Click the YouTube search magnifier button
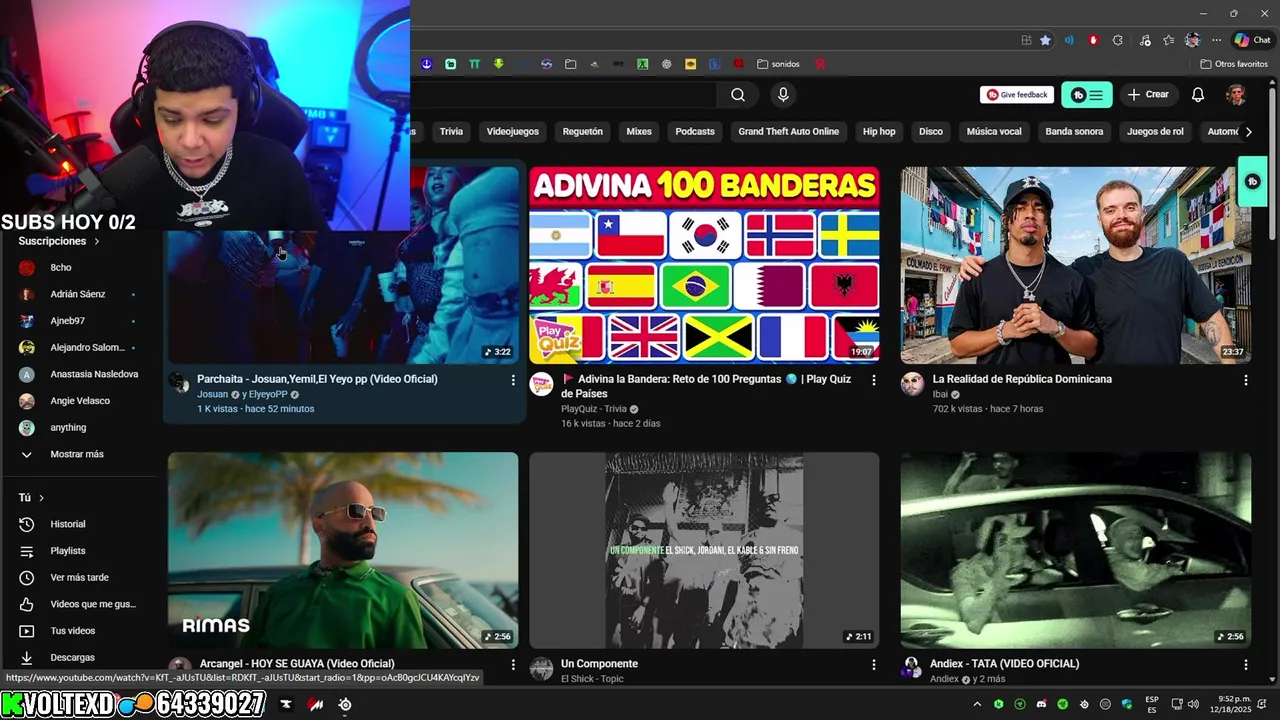Screen dimensions: 1280x720 coord(738,95)
